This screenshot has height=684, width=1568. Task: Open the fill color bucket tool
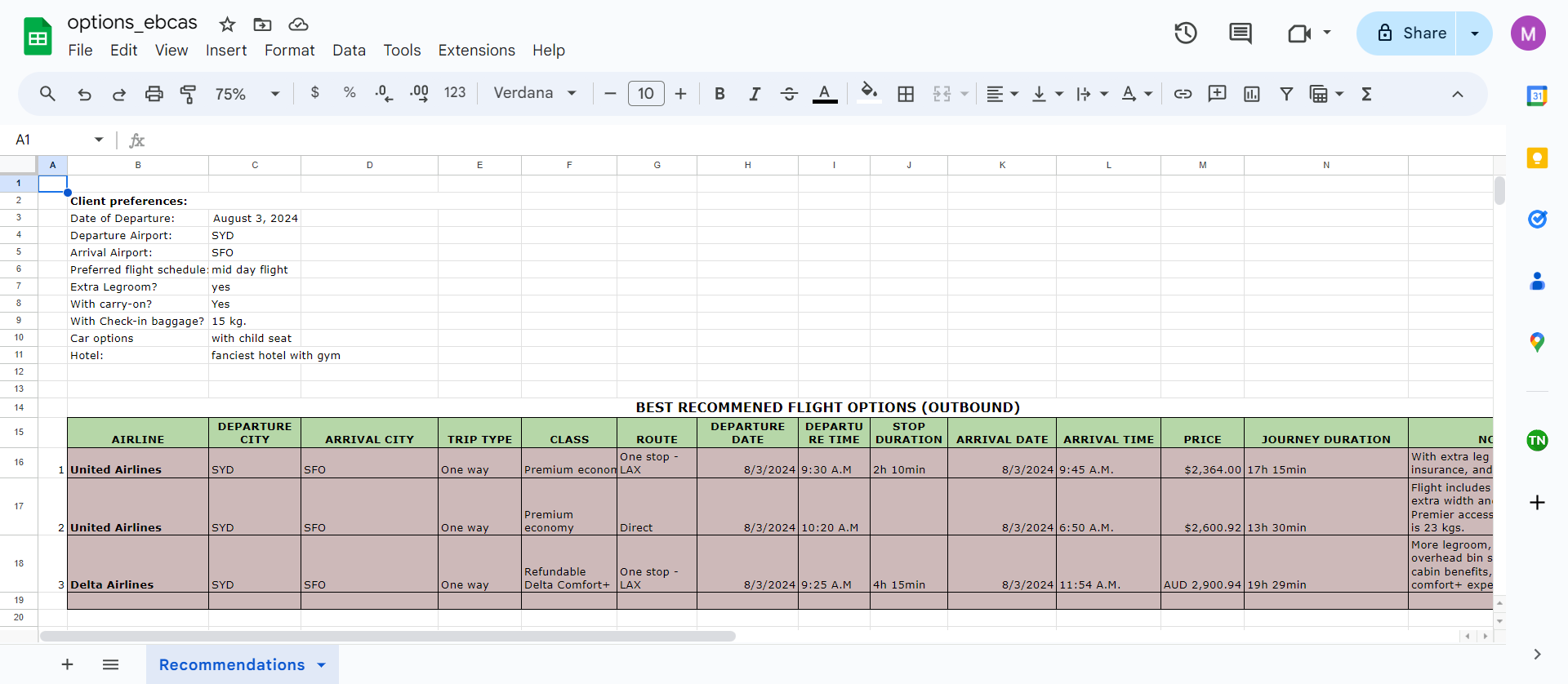coord(870,92)
